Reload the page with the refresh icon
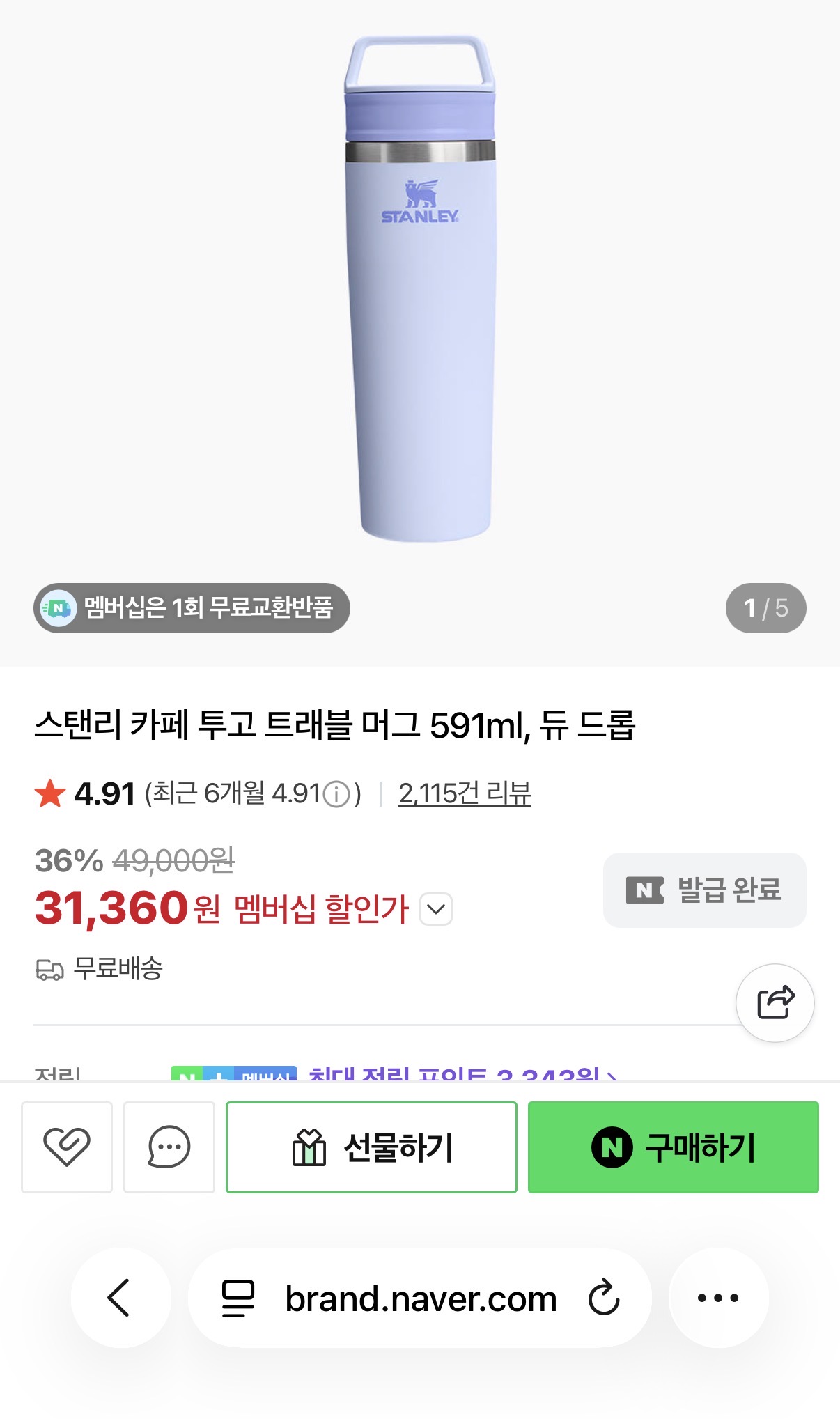Screen dimensions: 840x1419 (x=604, y=1298)
